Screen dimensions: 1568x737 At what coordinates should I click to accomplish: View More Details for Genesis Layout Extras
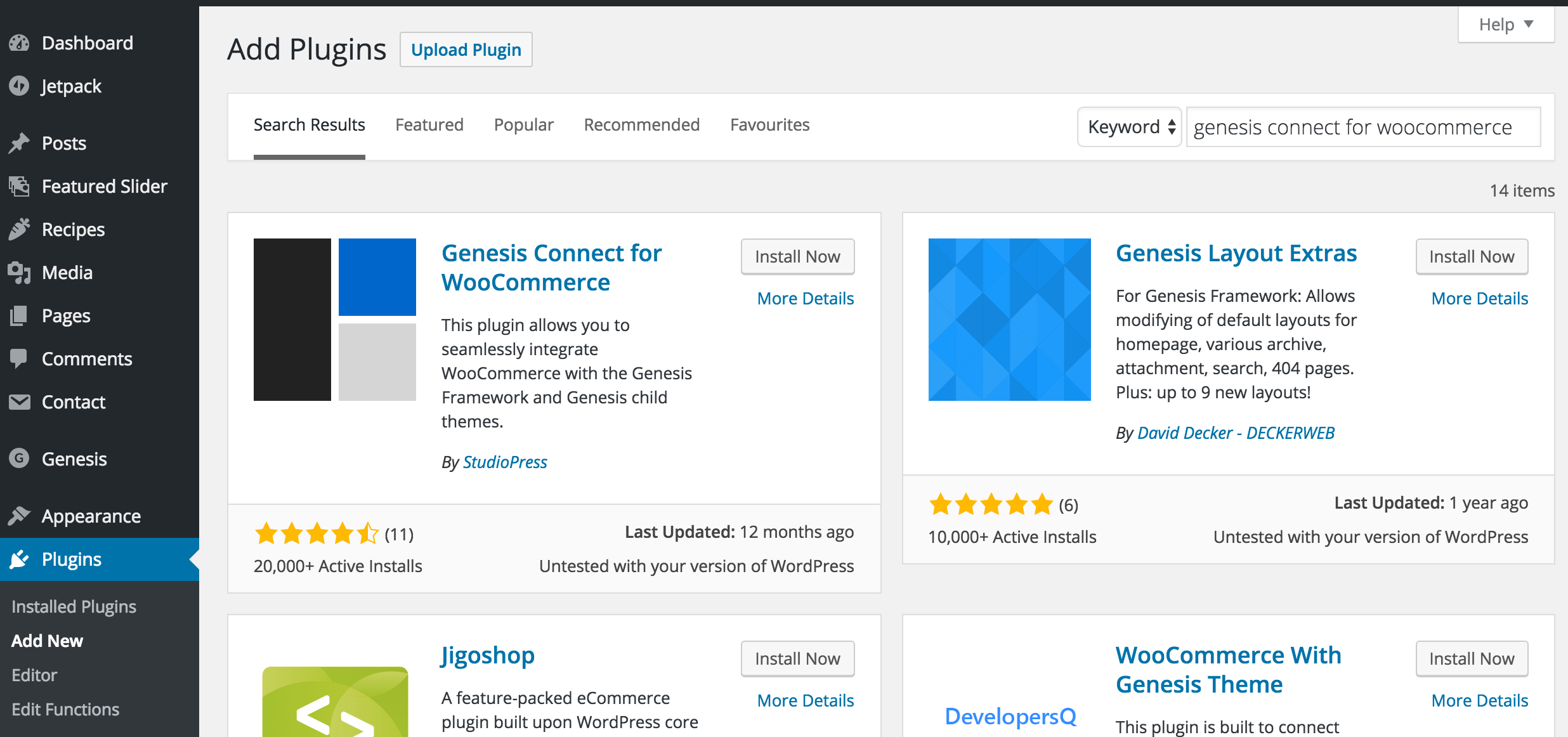click(x=1480, y=298)
